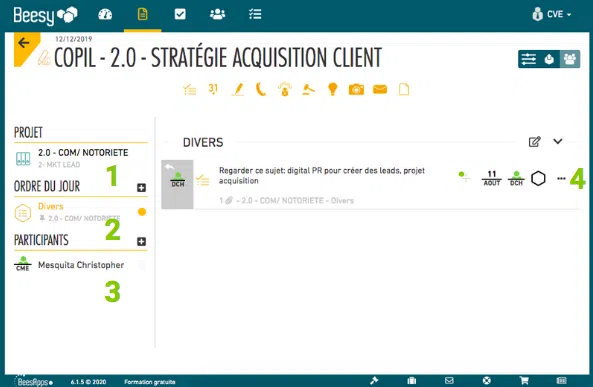Viewport: 593px width, 387px height.
Task: Collapse the DIVERS section with chevron
Action: 558,141
